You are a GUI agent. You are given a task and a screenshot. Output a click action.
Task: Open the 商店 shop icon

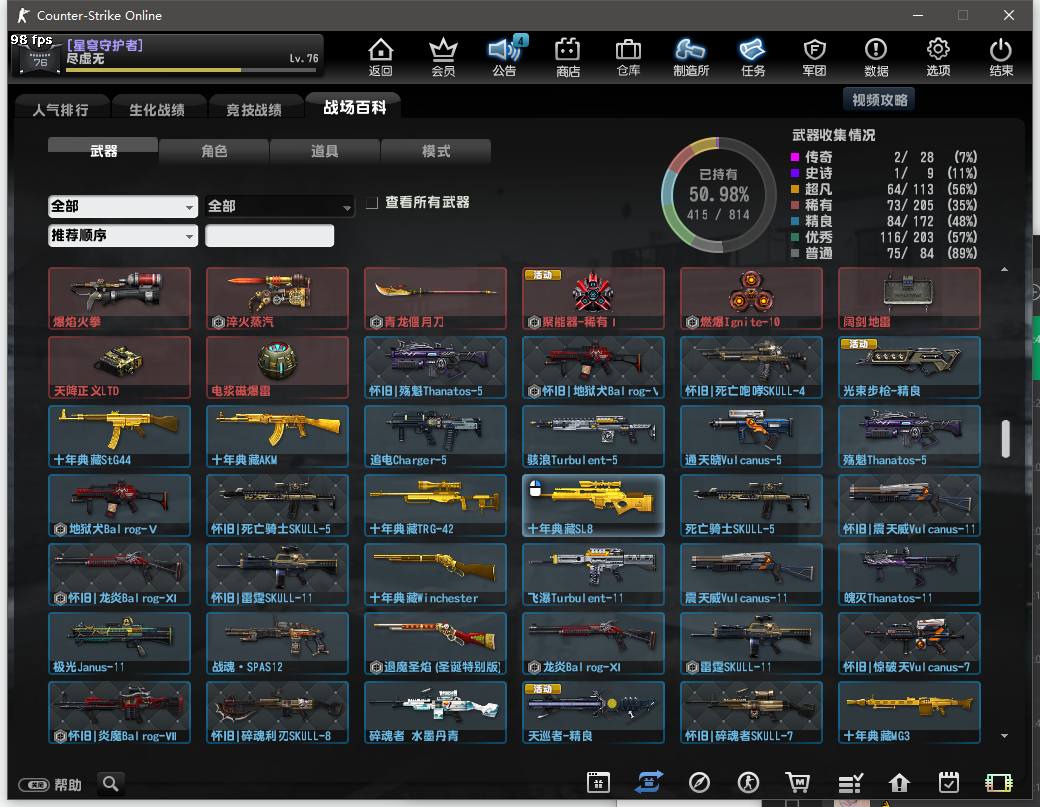point(568,56)
